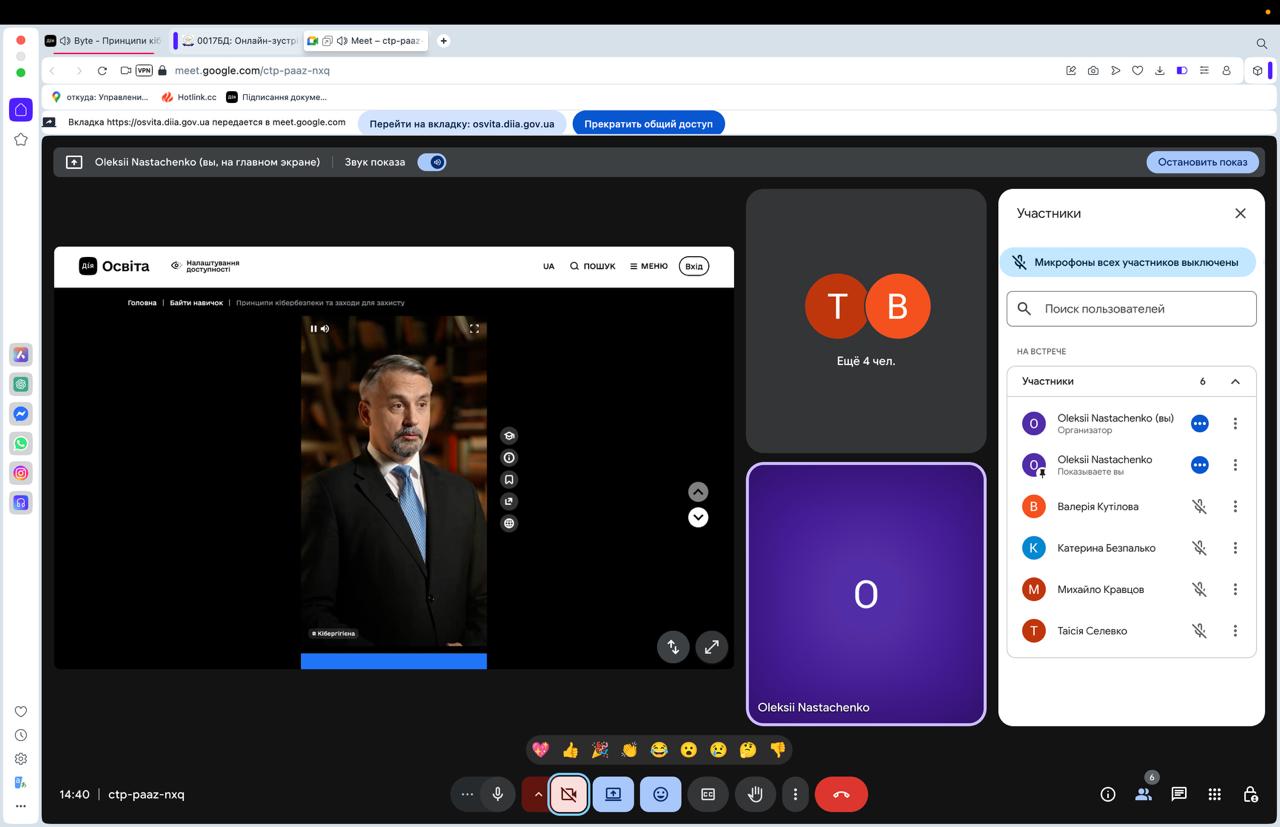The image size is (1280, 827).
Task: Open more options for Валерія Кутілова
Action: (x=1235, y=506)
